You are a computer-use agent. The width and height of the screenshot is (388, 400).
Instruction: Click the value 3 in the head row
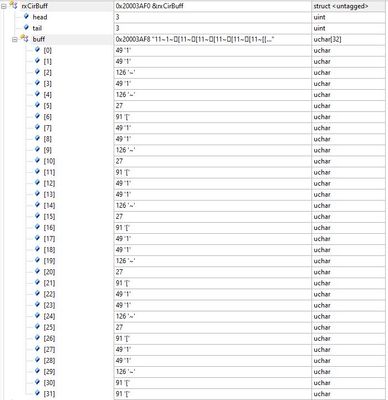pos(118,17)
